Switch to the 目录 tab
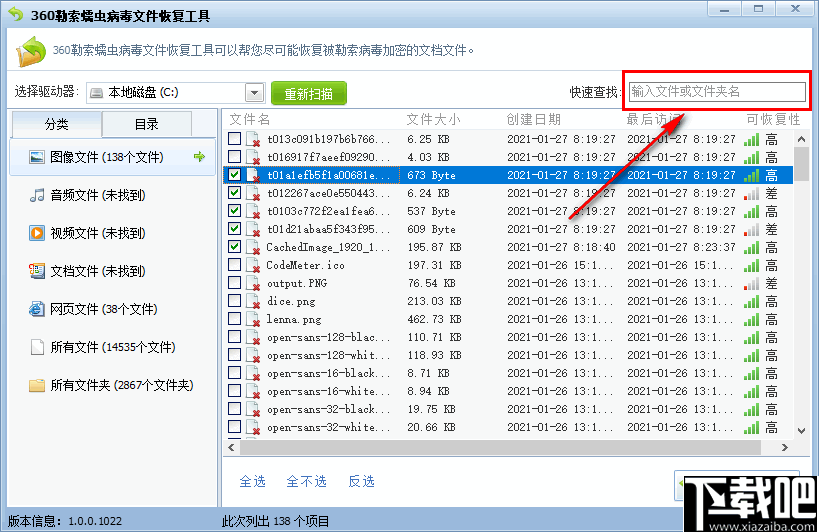 click(x=146, y=124)
